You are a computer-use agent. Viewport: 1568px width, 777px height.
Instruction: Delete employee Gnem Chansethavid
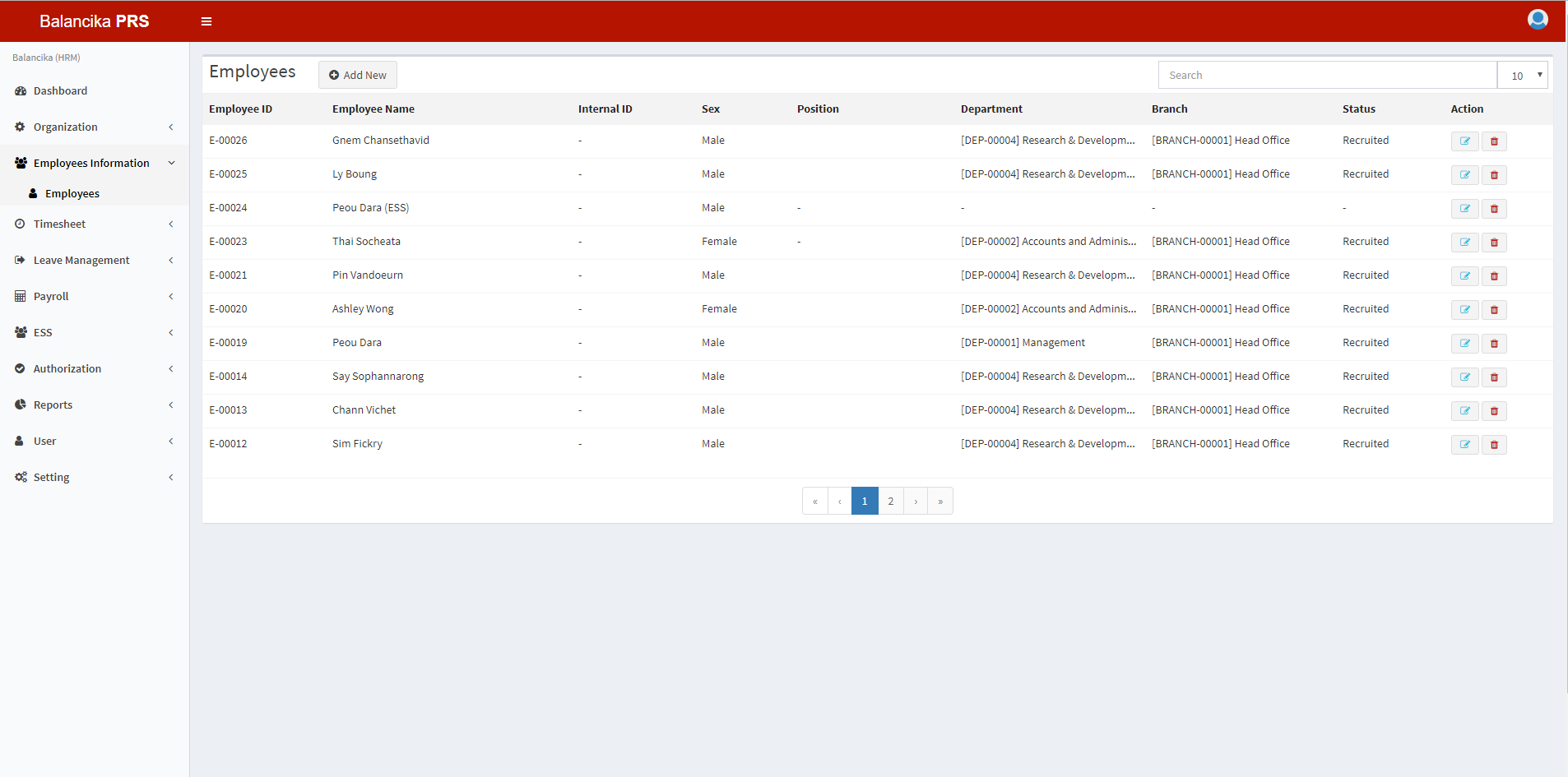1494,141
